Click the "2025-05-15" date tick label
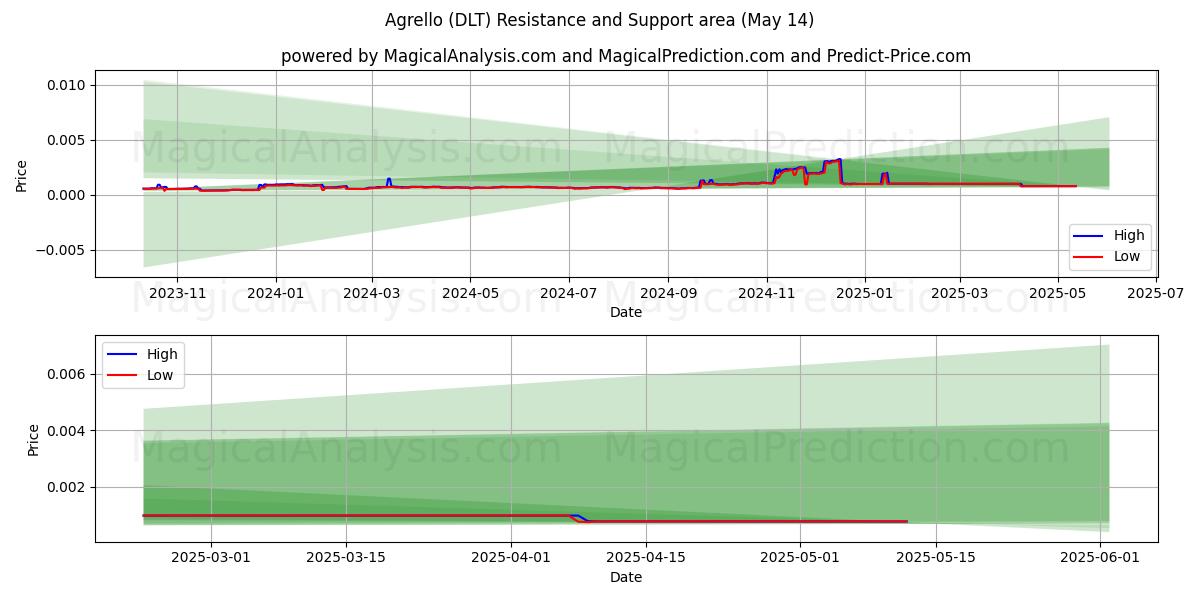The height and width of the screenshot is (600, 1200). click(x=936, y=558)
